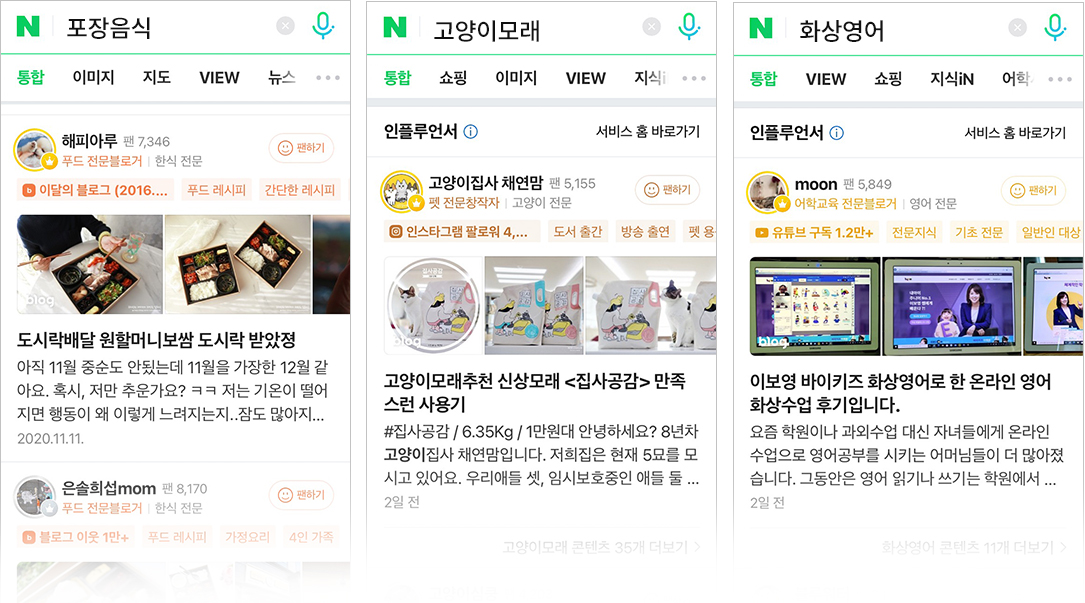Open 해피아루 profile picture
Image resolution: width=1085 pixels, height=603 pixels.
point(35,149)
